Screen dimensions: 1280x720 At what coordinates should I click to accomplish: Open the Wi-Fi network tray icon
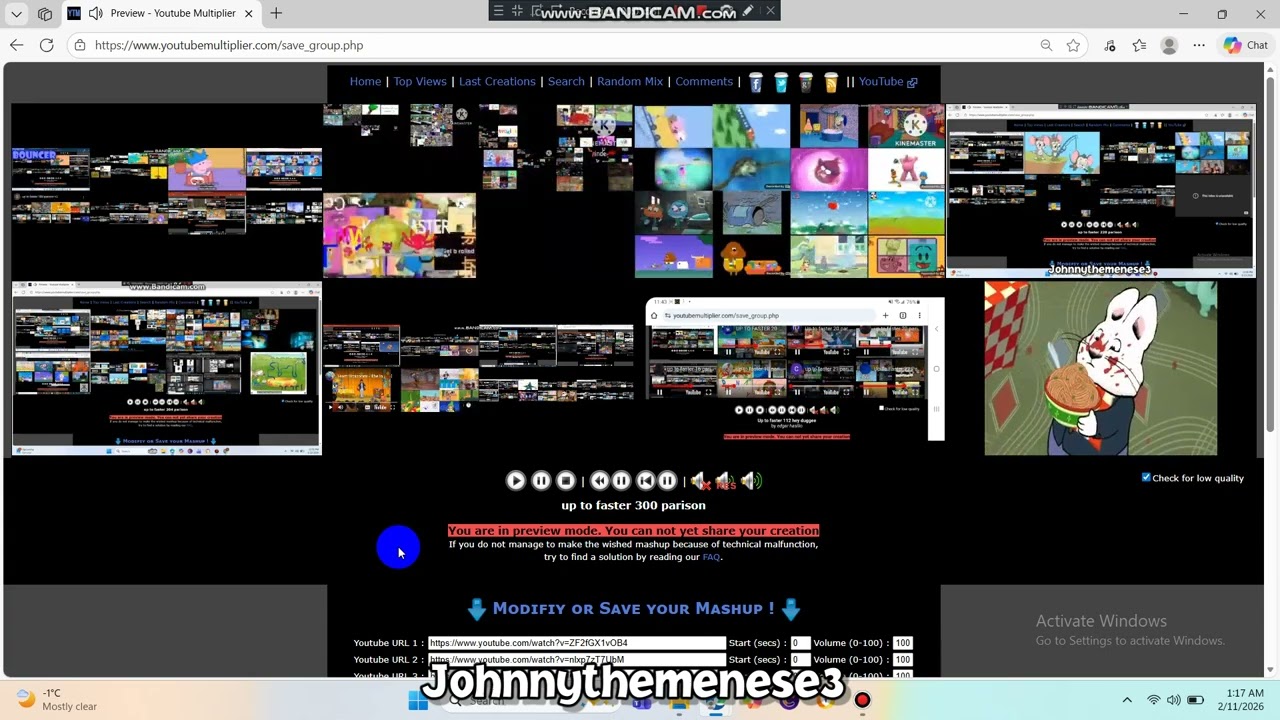[1154, 700]
